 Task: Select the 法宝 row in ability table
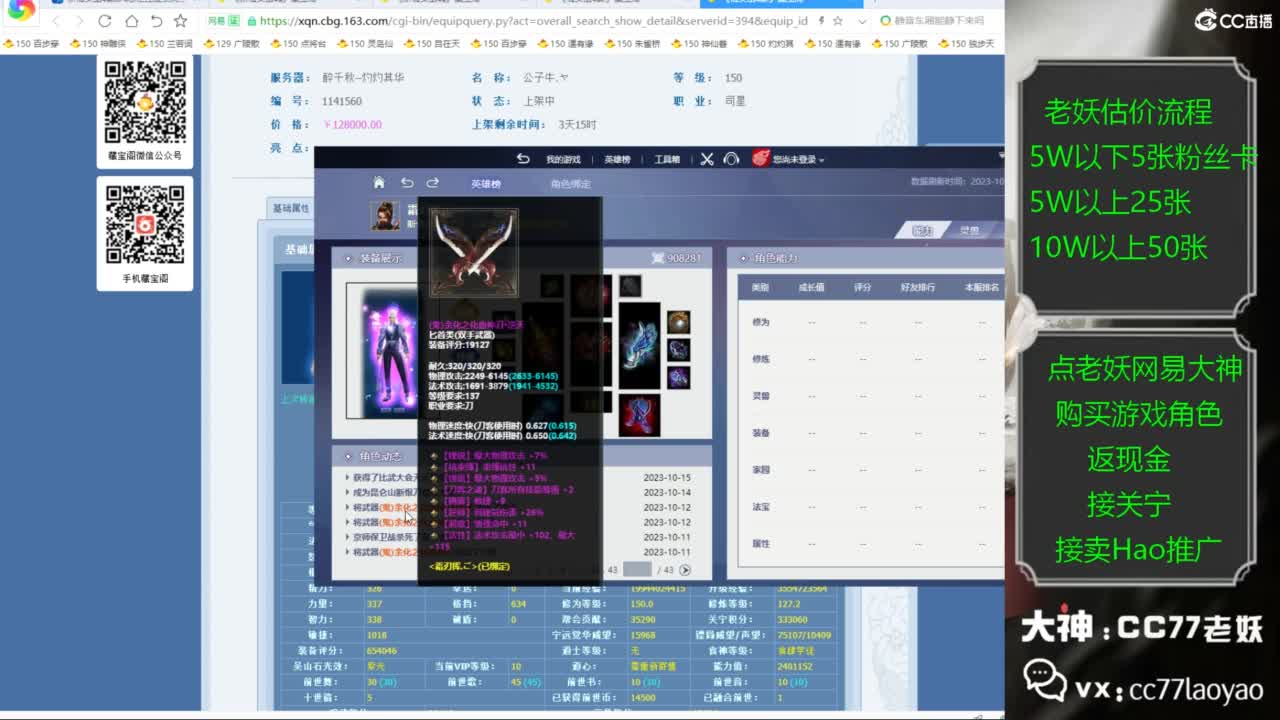pos(871,507)
